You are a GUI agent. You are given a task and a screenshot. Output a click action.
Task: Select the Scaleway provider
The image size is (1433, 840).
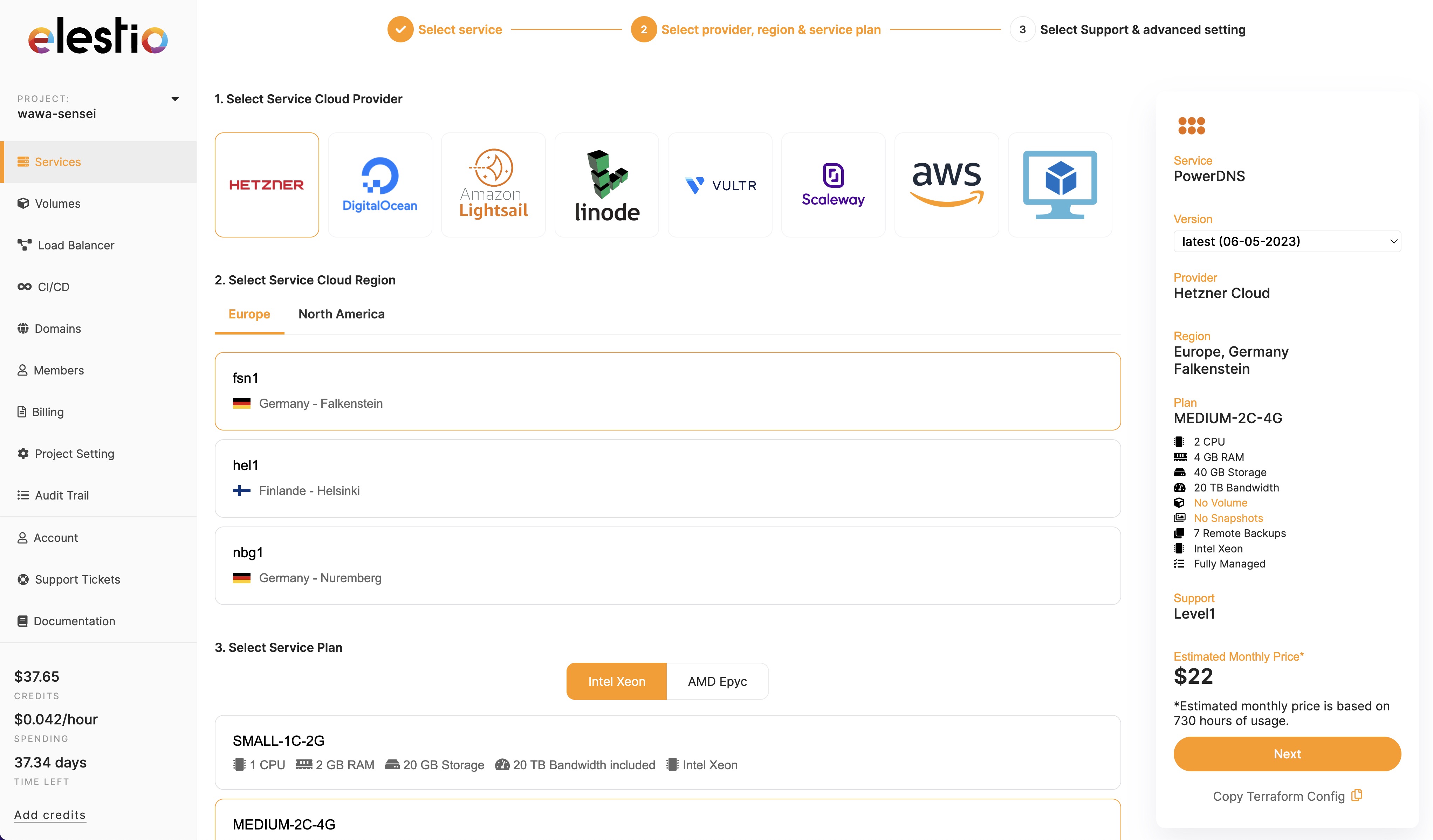click(832, 184)
